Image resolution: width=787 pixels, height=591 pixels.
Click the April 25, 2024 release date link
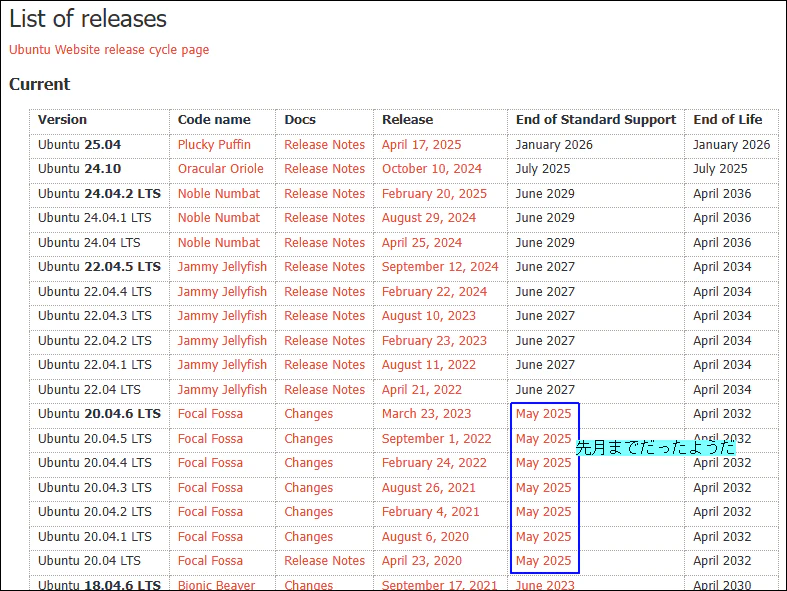coord(422,243)
